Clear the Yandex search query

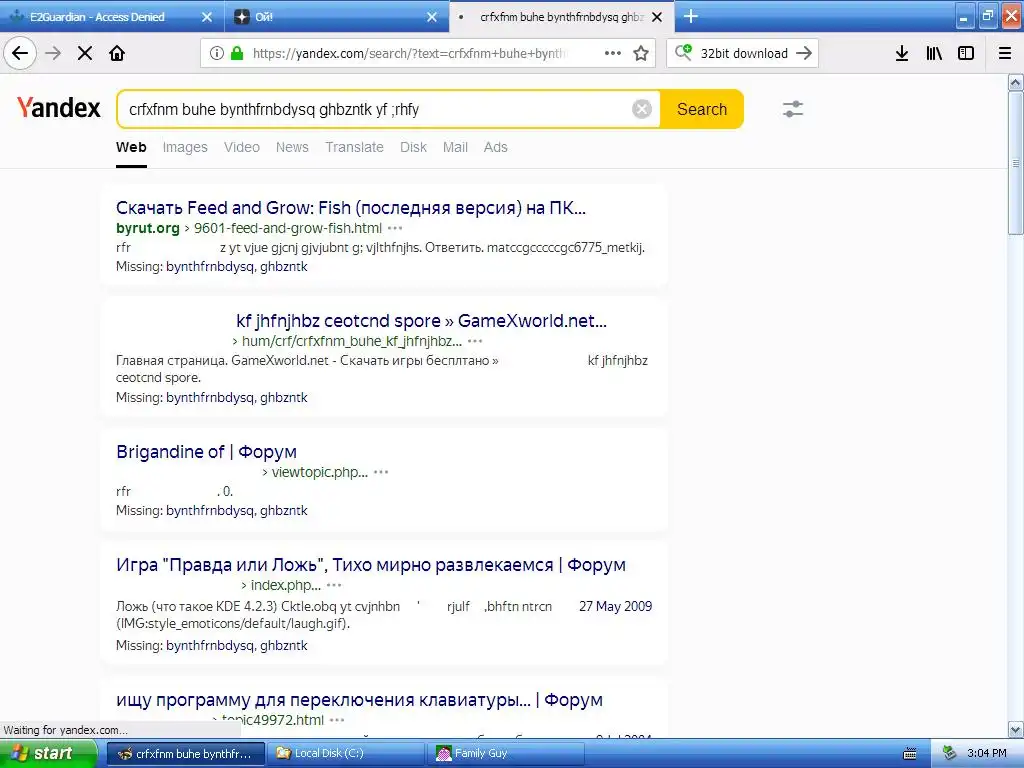642,109
